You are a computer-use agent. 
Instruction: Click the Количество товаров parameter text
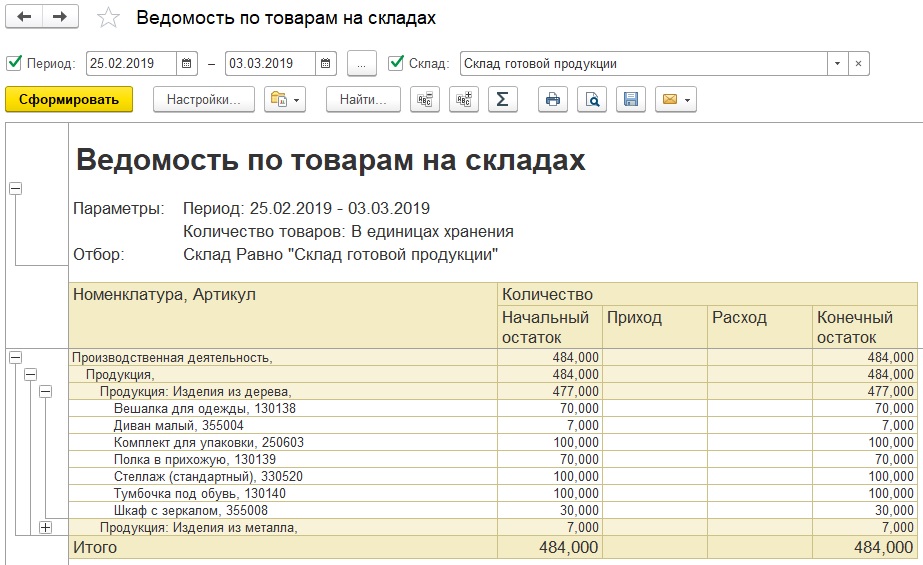(x=348, y=231)
